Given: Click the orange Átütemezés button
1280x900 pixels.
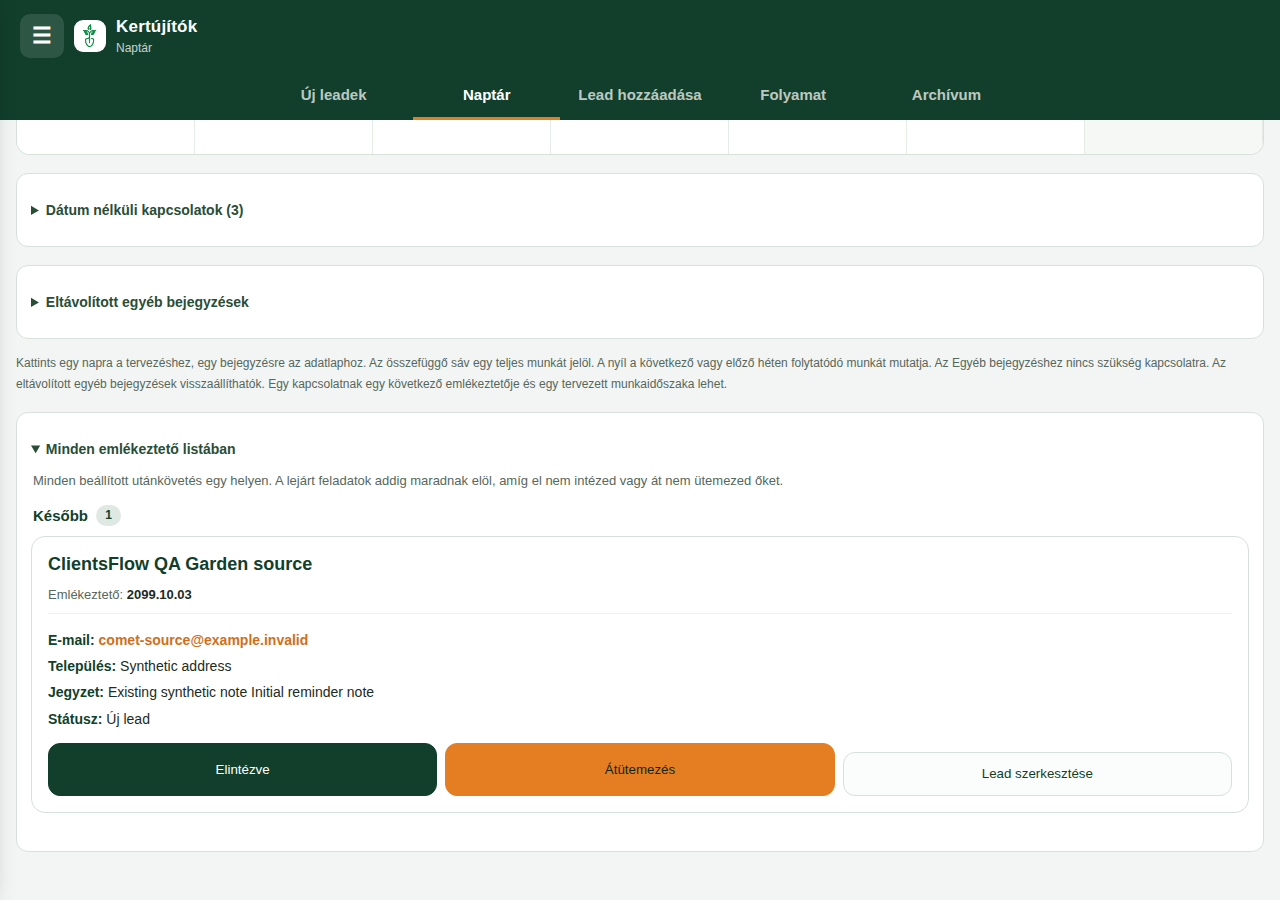Looking at the screenshot, I should pyautogui.click(x=640, y=769).
